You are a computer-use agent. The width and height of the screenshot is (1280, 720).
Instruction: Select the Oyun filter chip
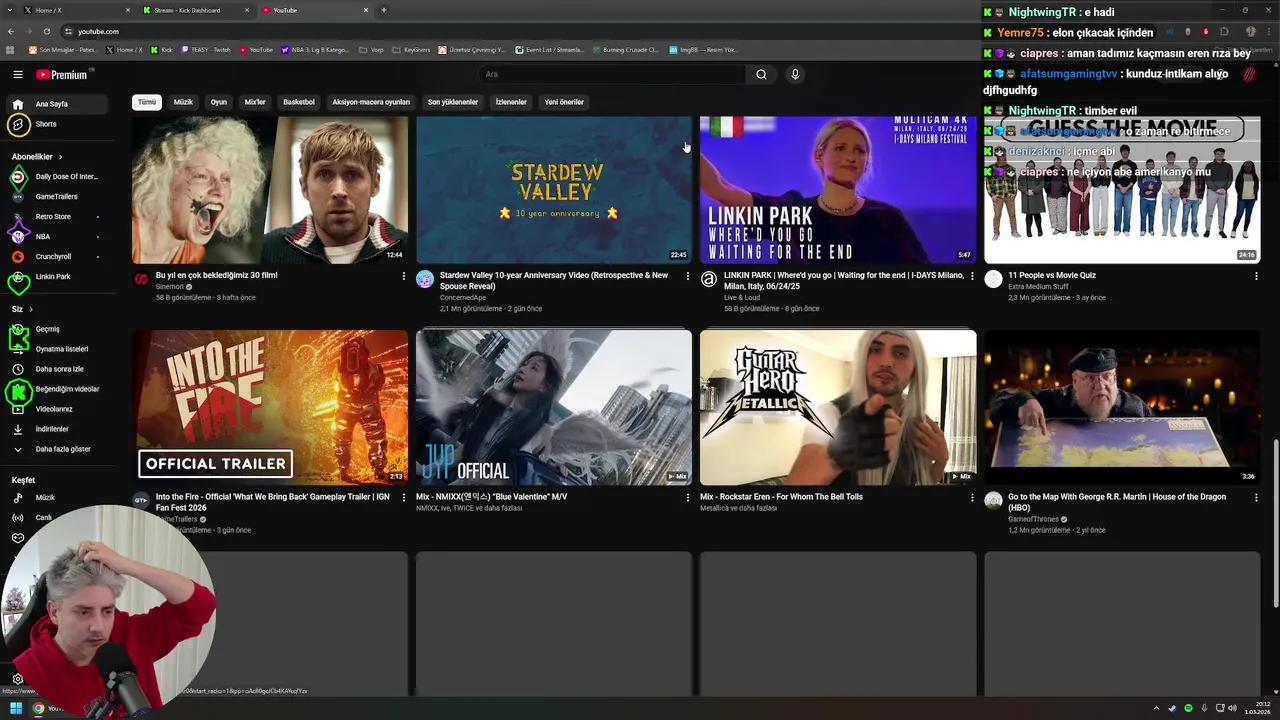coord(219,102)
